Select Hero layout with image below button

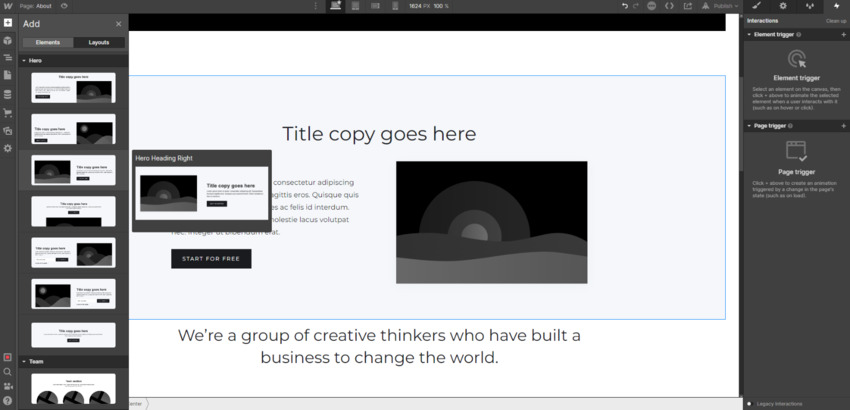[73, 212]
